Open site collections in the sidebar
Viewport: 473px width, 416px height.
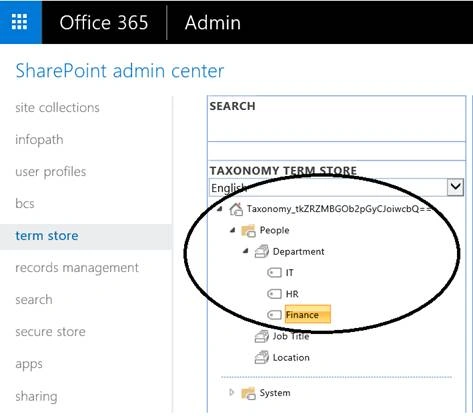coord(57,108)
